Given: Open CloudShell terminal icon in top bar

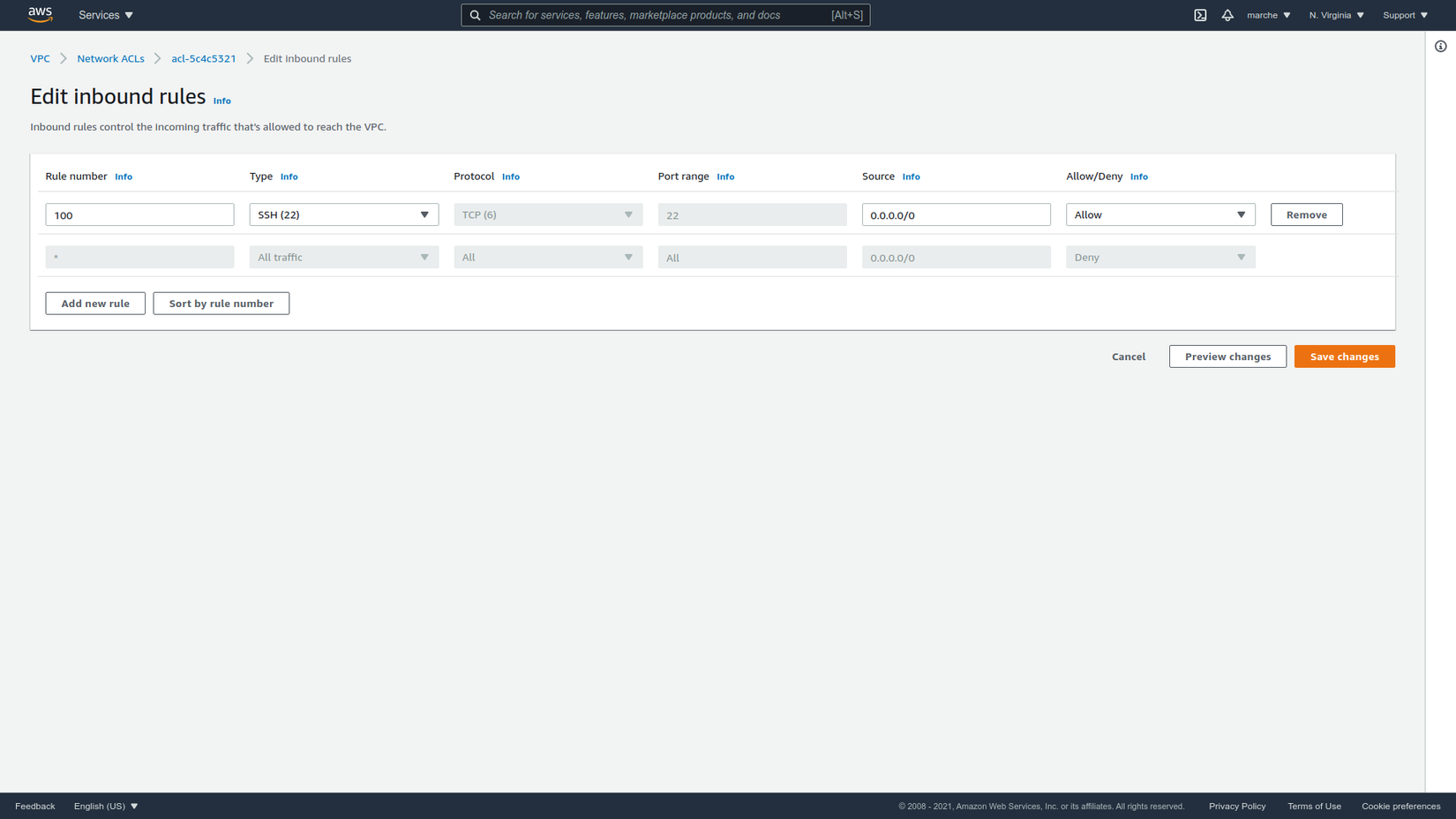Looking at the screenshot, I should (1200, 15).
